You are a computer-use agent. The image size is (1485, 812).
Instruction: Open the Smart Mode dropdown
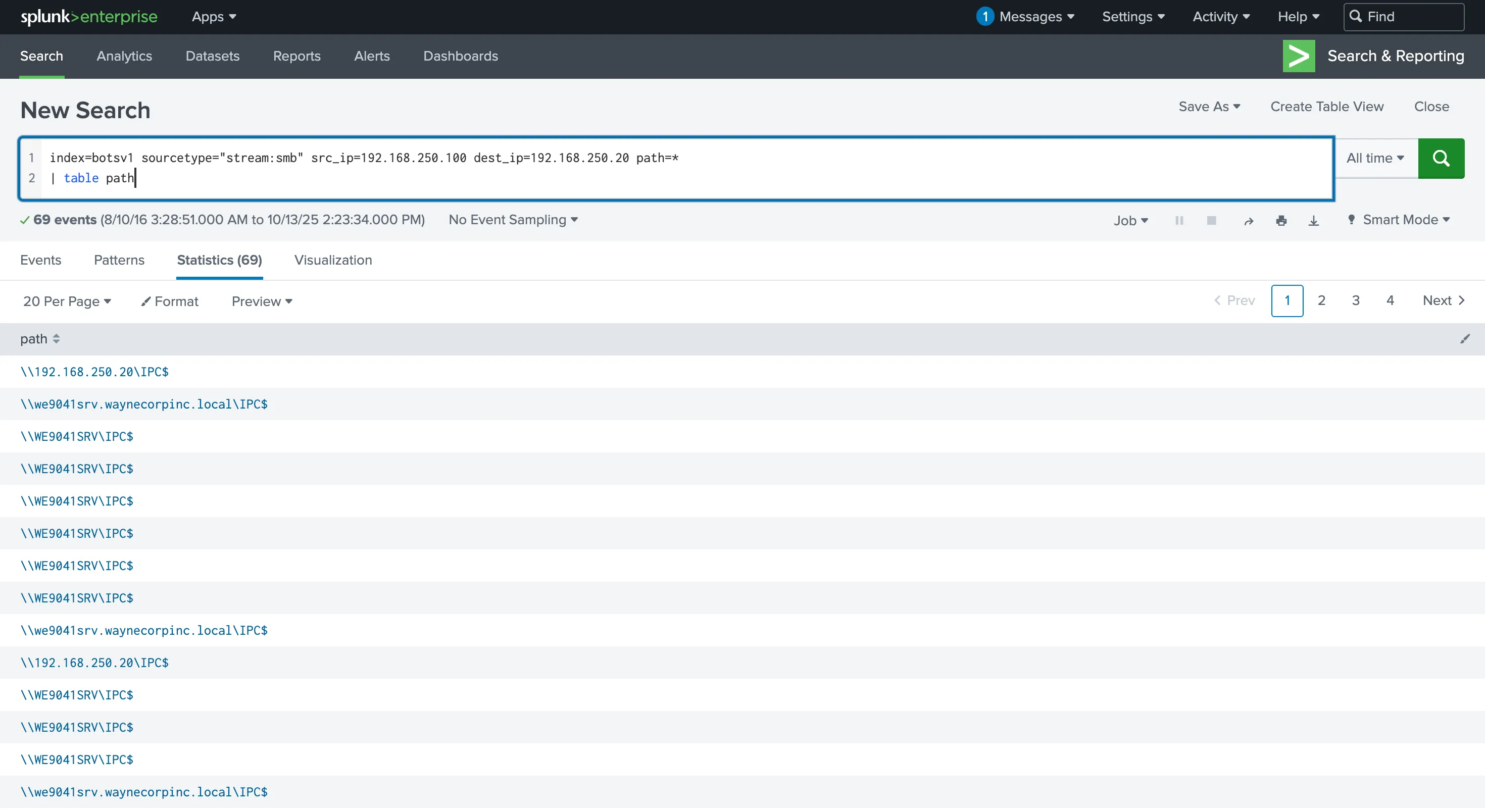point(1399,220)
